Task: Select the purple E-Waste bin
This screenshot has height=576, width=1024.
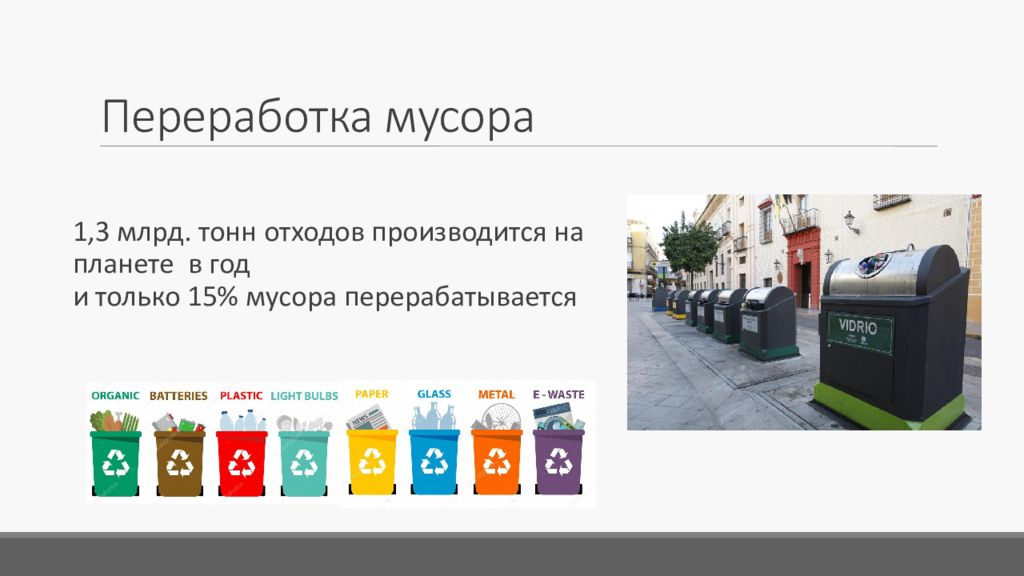Action: 558,460
